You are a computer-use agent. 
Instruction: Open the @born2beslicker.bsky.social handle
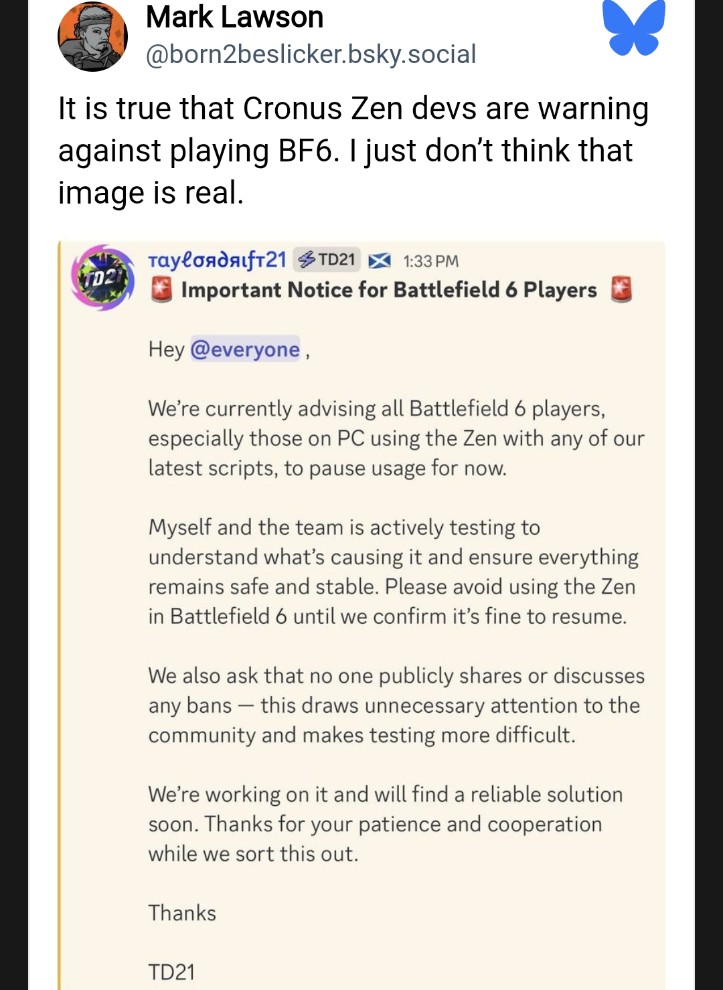click(x=310, y=54)
